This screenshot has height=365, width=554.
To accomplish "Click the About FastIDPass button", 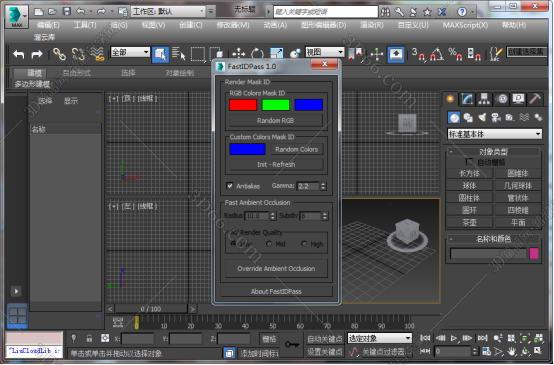I will 276,292.
